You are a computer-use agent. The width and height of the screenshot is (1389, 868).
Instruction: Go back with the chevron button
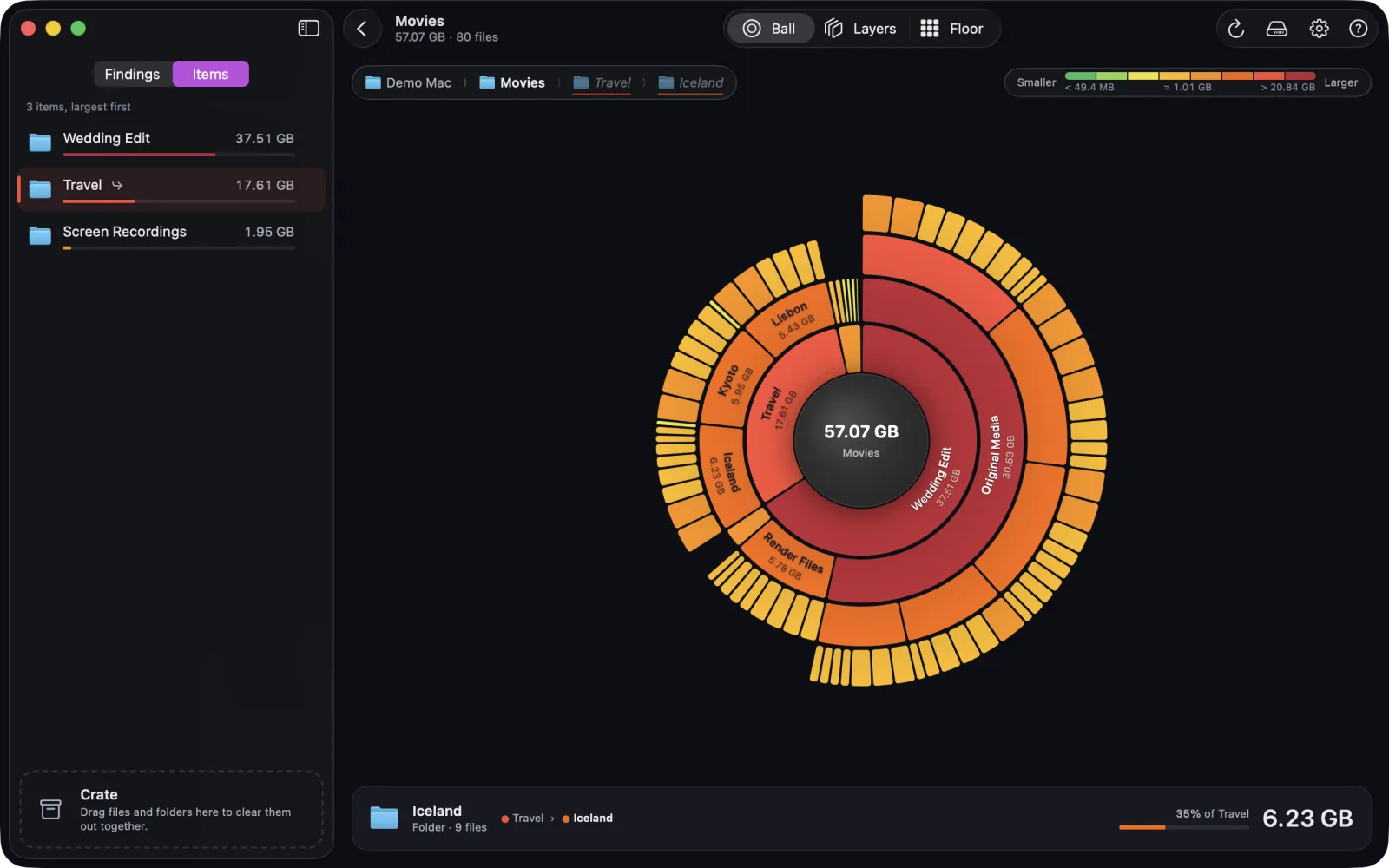362,29
